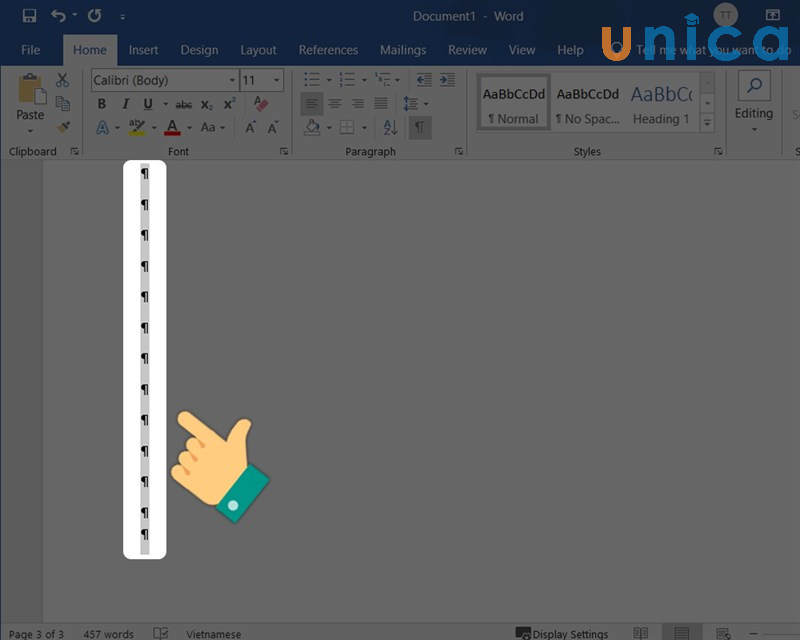Center align the text
Image resolution: width=800 pixels, height=640 pixels.
tap(335, 104)
